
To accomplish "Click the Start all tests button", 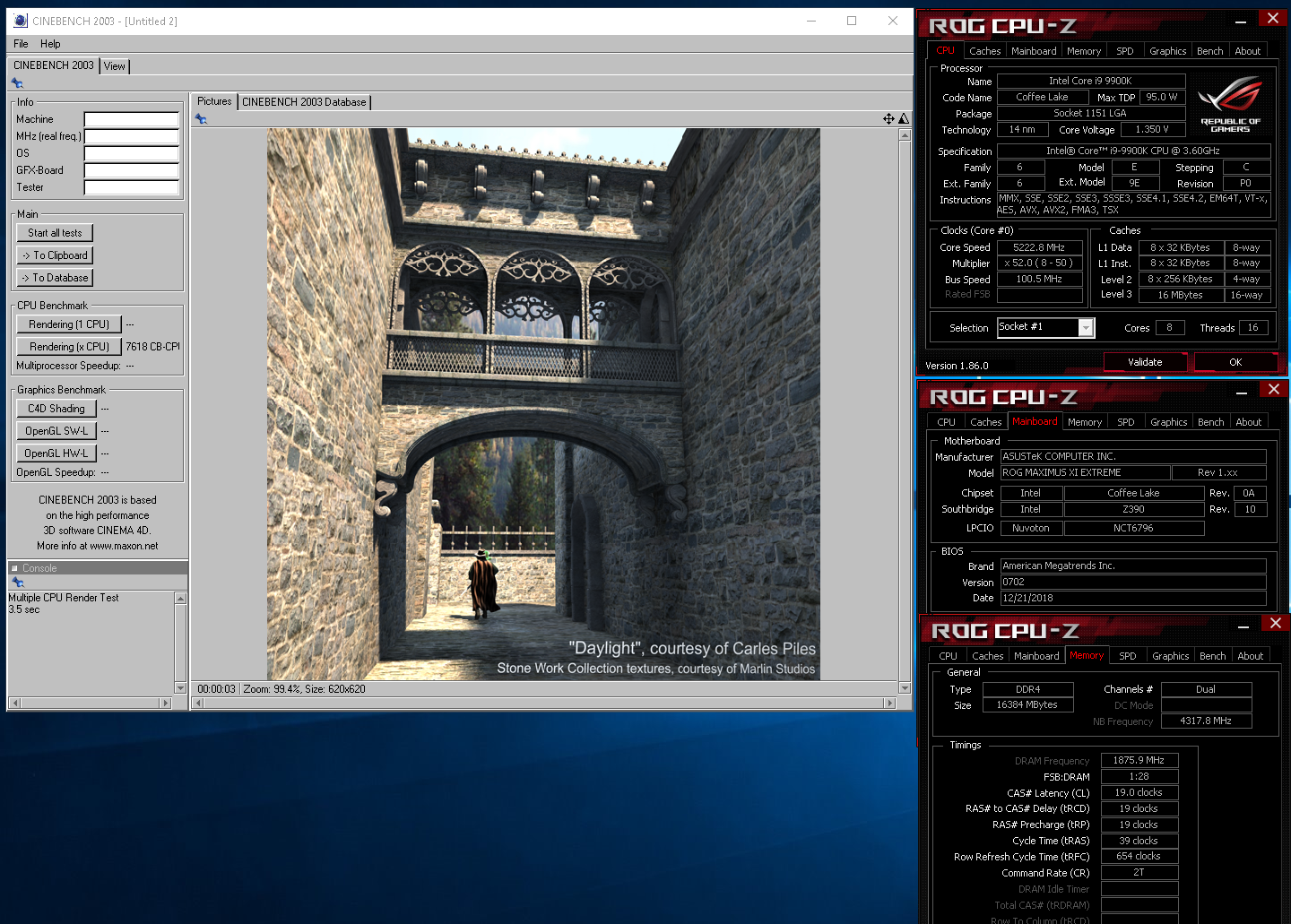I will 55,233.
